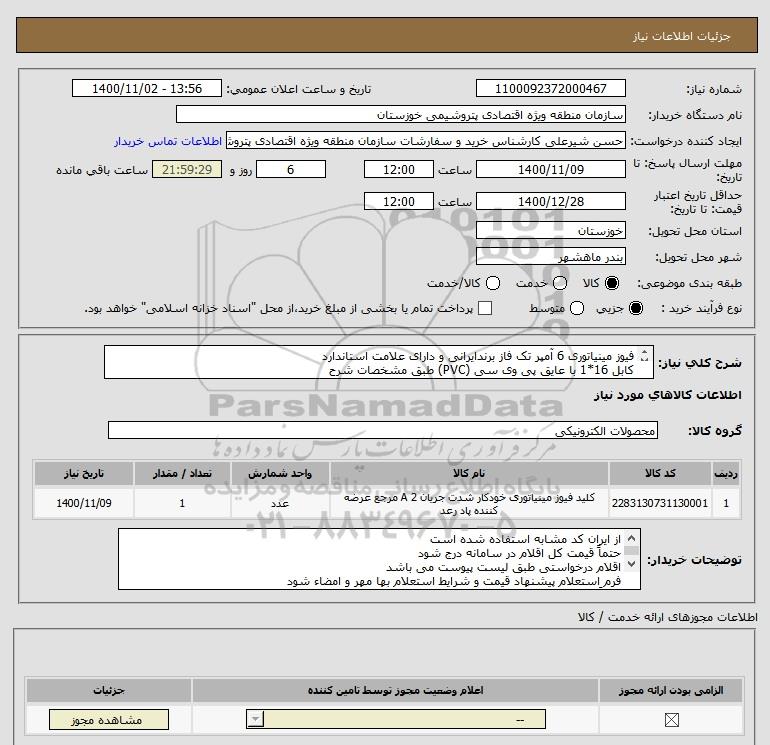Viewport: 770px width, 745px height.
Task: Click the نام دستگاه خریدار field
Action: pos(401,114)
